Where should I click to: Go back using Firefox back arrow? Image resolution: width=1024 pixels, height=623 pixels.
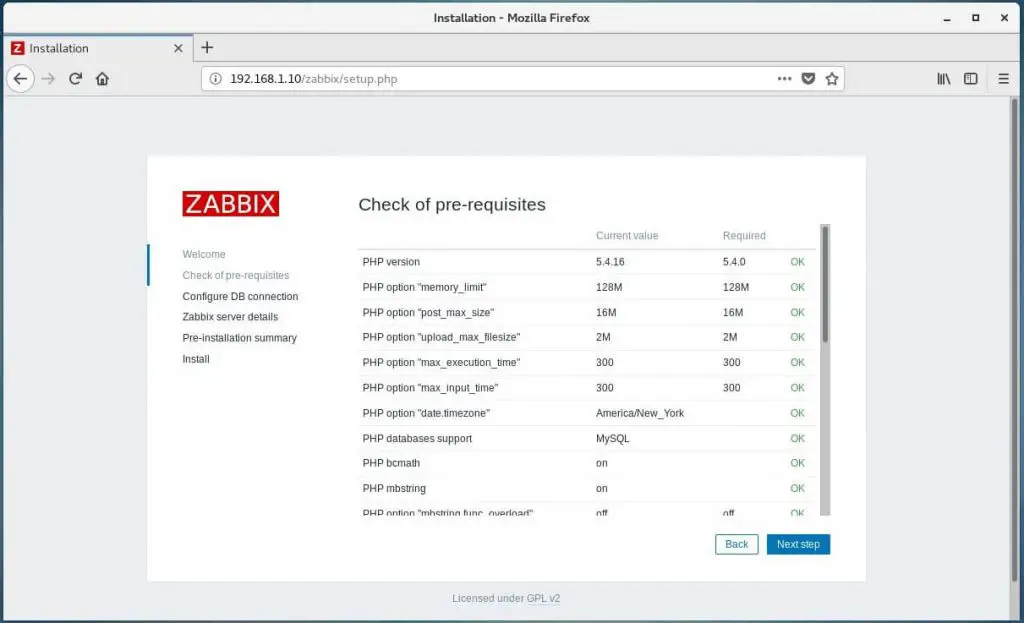click(x=20, y=79)
